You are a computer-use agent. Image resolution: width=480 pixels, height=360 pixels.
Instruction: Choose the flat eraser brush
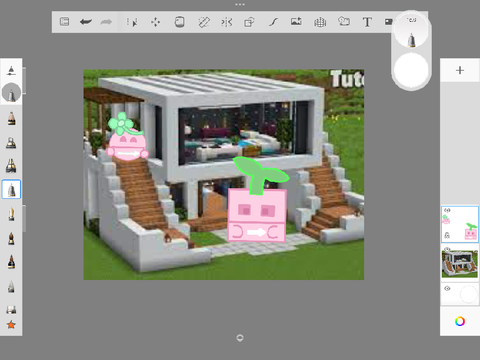(11, 309)
